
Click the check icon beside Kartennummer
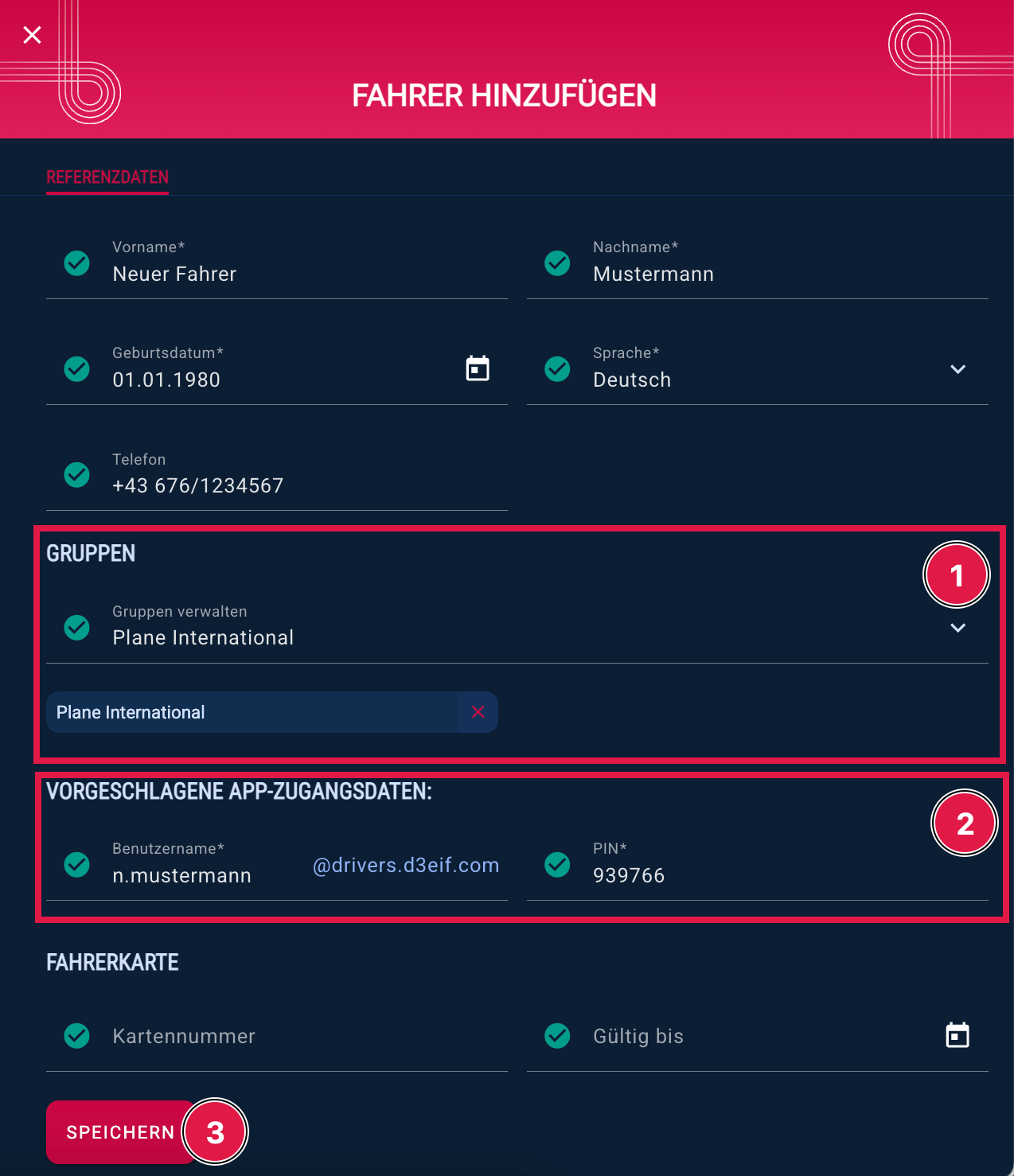(x=77, y=1035)
